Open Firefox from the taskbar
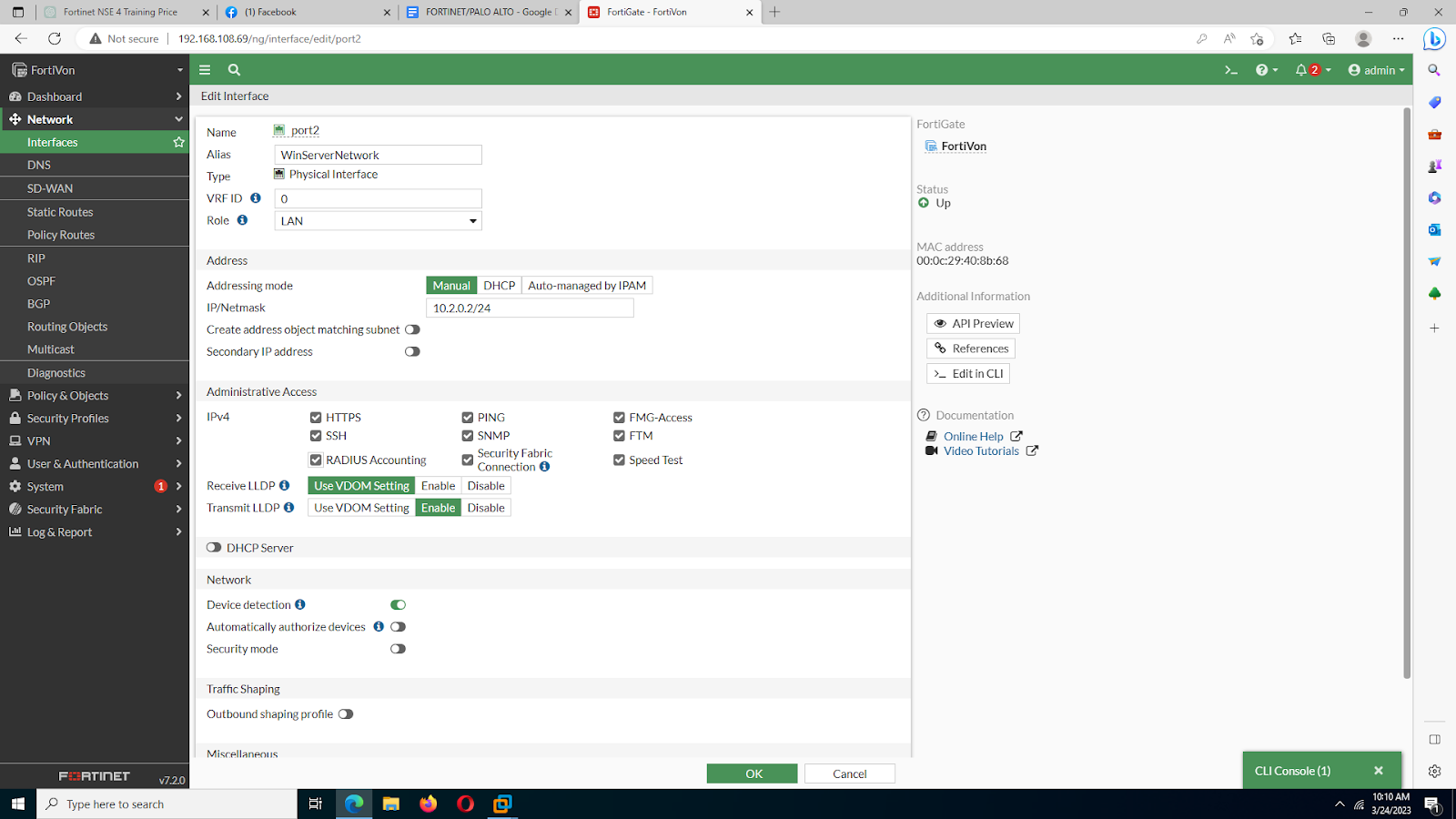Image resolution: width=1456 pixels, height=819 pixels. [x=428, y=804]
